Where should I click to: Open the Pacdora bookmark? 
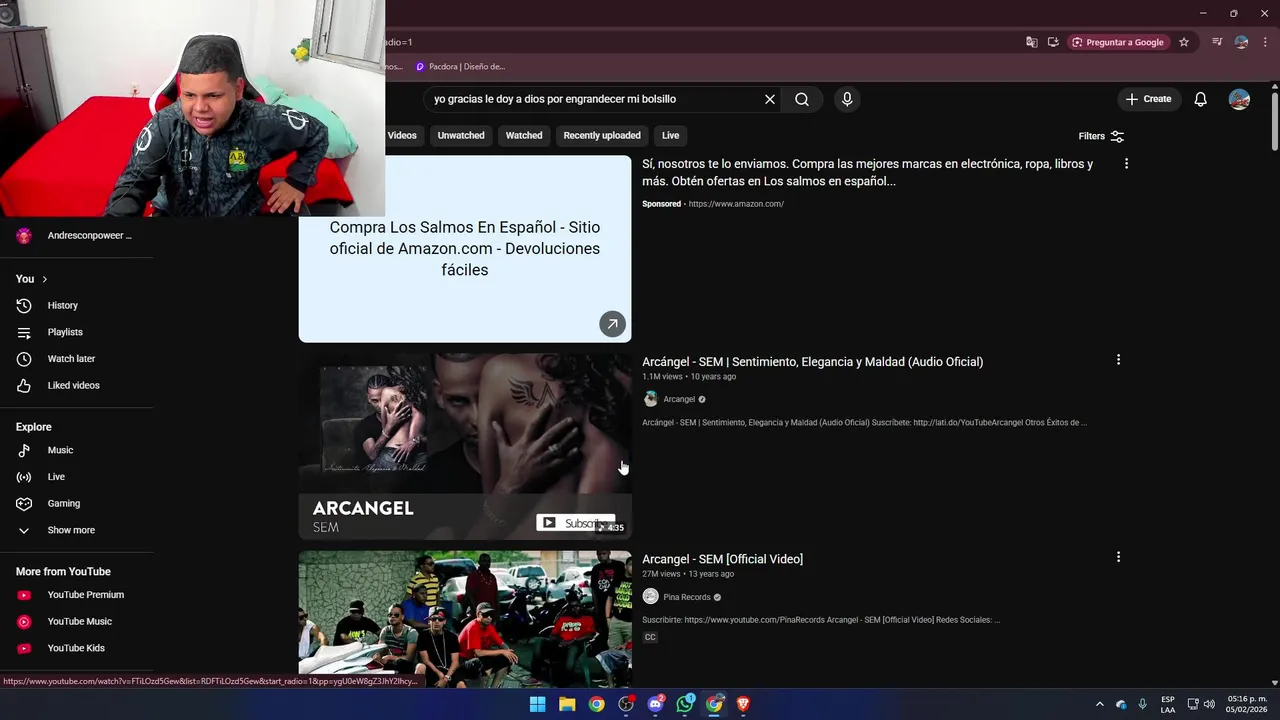pos(460,67)
